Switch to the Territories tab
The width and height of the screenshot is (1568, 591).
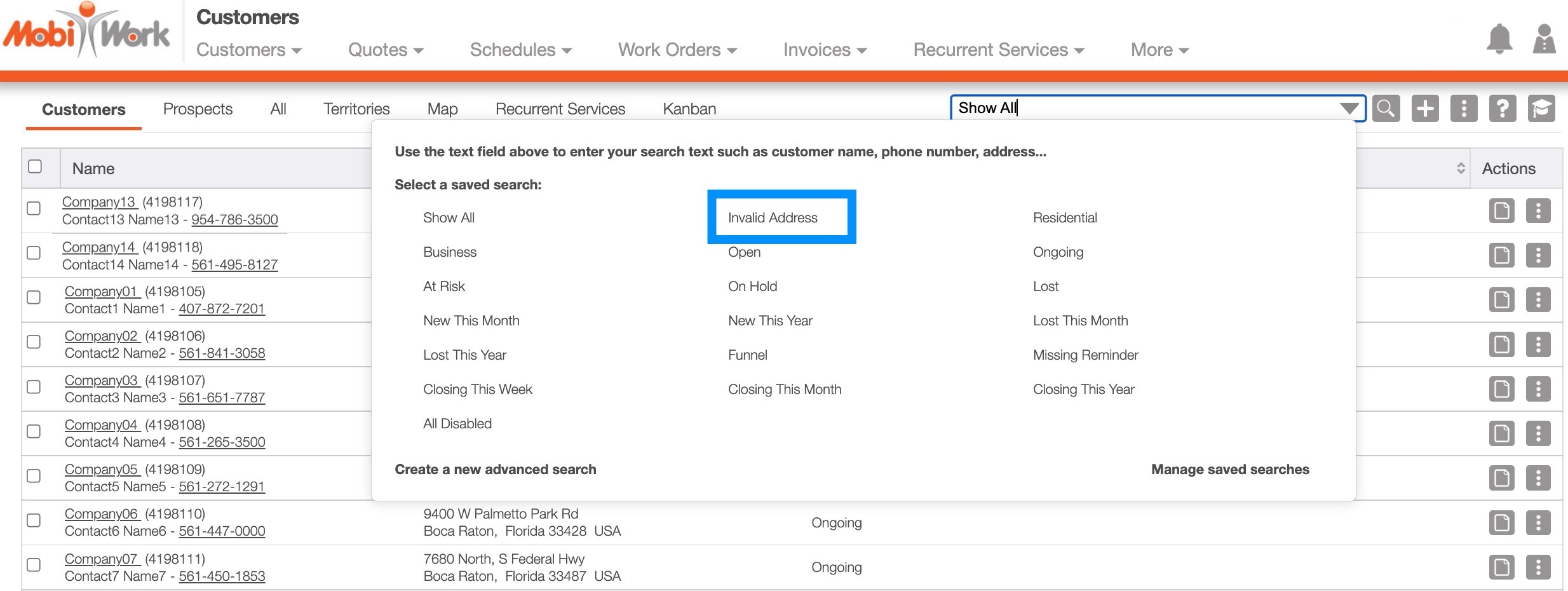pyautogui.click(x=356, y=109)
